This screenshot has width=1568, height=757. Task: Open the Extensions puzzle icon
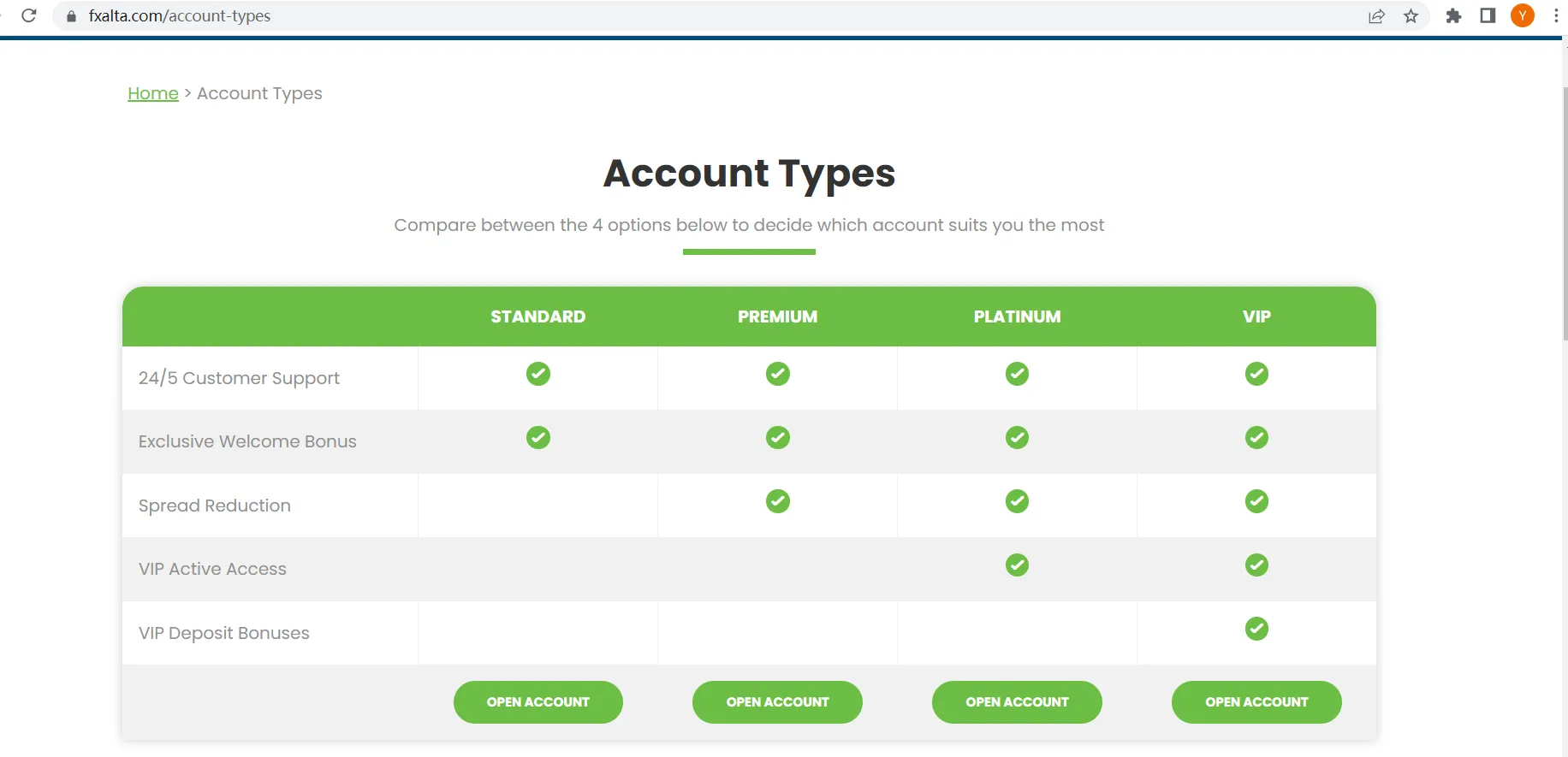click(1453, 15)
